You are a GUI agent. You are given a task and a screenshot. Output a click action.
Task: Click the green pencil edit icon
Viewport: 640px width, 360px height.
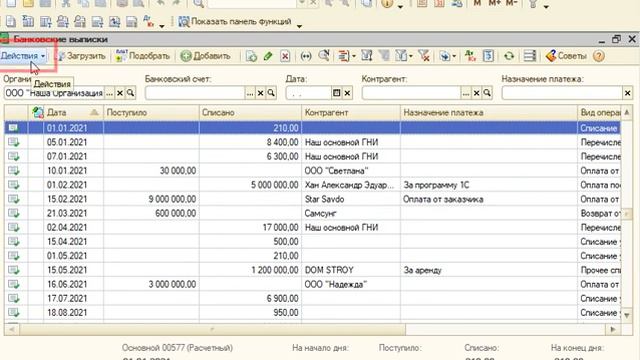point(268,56)
